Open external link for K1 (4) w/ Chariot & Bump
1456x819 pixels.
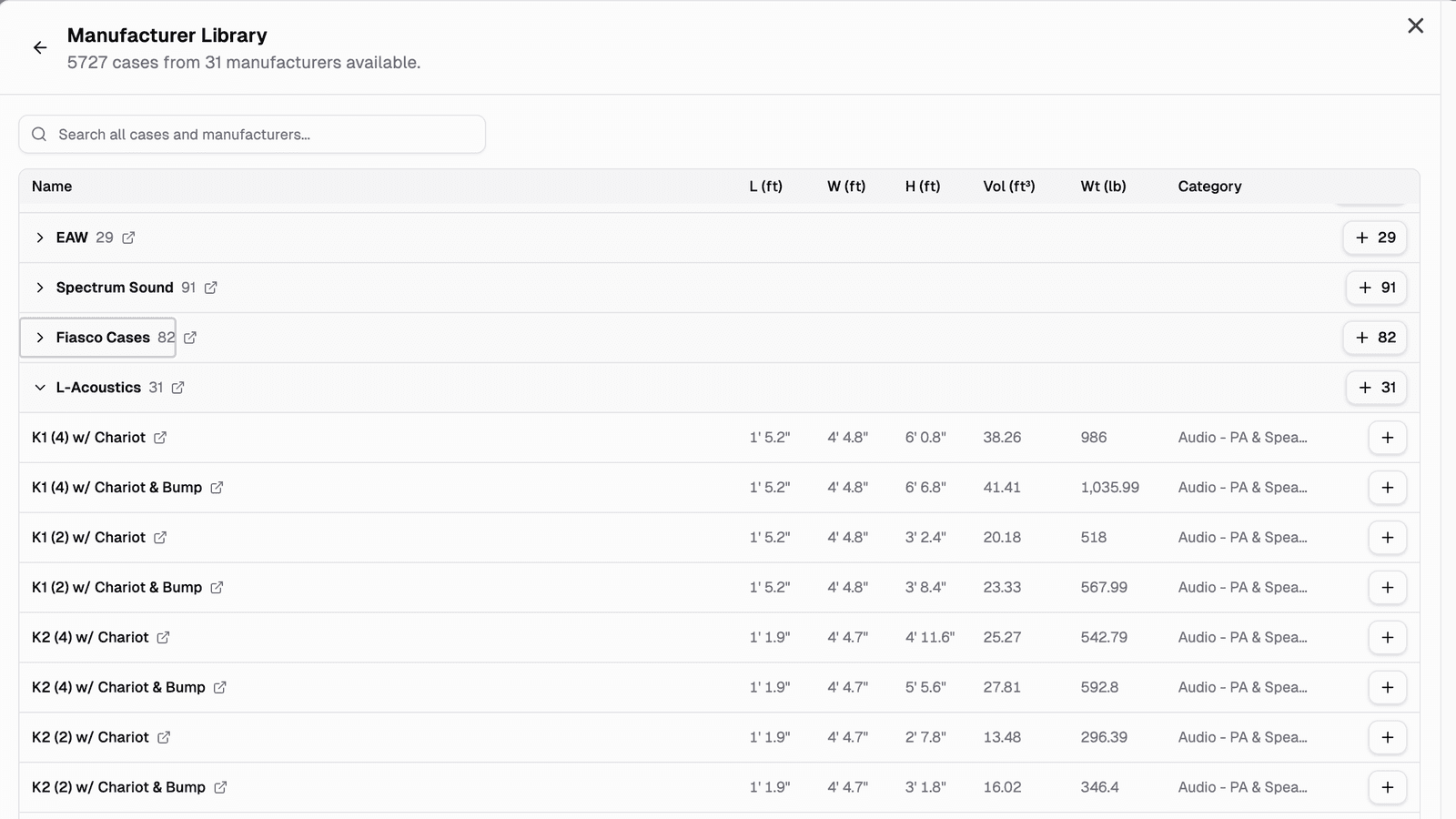(217, 488)
